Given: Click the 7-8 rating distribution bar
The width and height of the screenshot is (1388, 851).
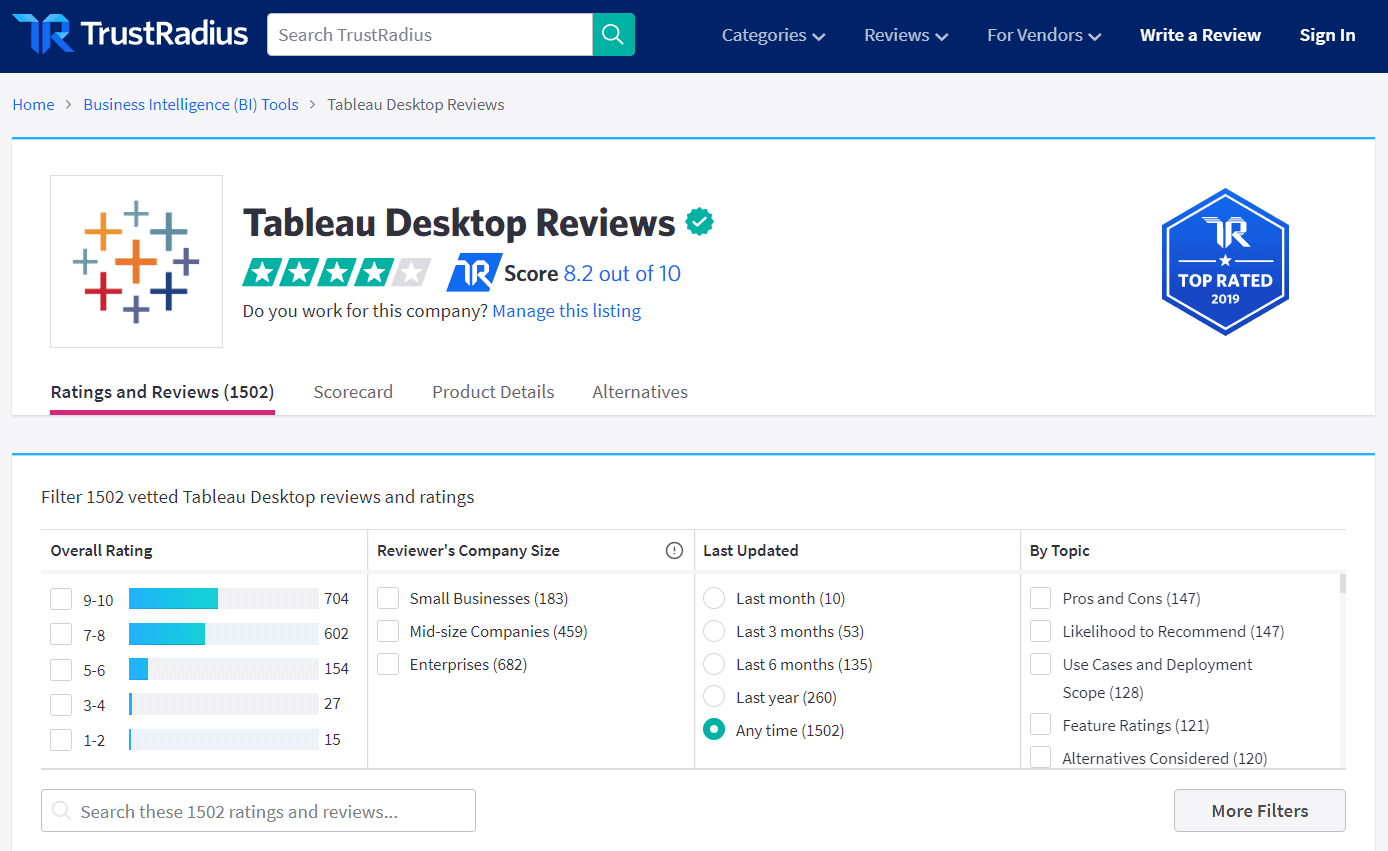Looking at the screenshot, I should click(224, 634).
